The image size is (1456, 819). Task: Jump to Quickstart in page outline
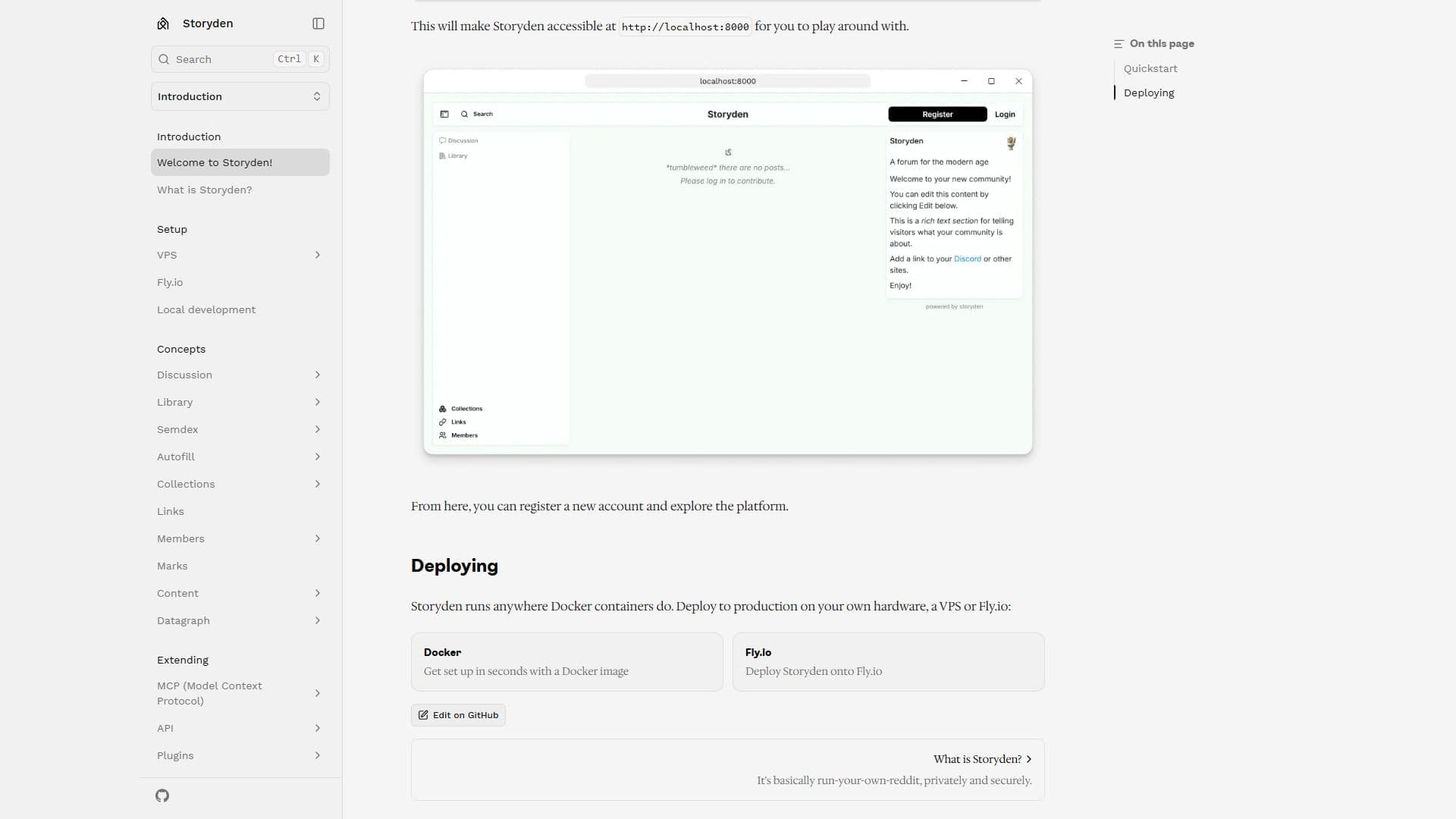pos(1150,68)
